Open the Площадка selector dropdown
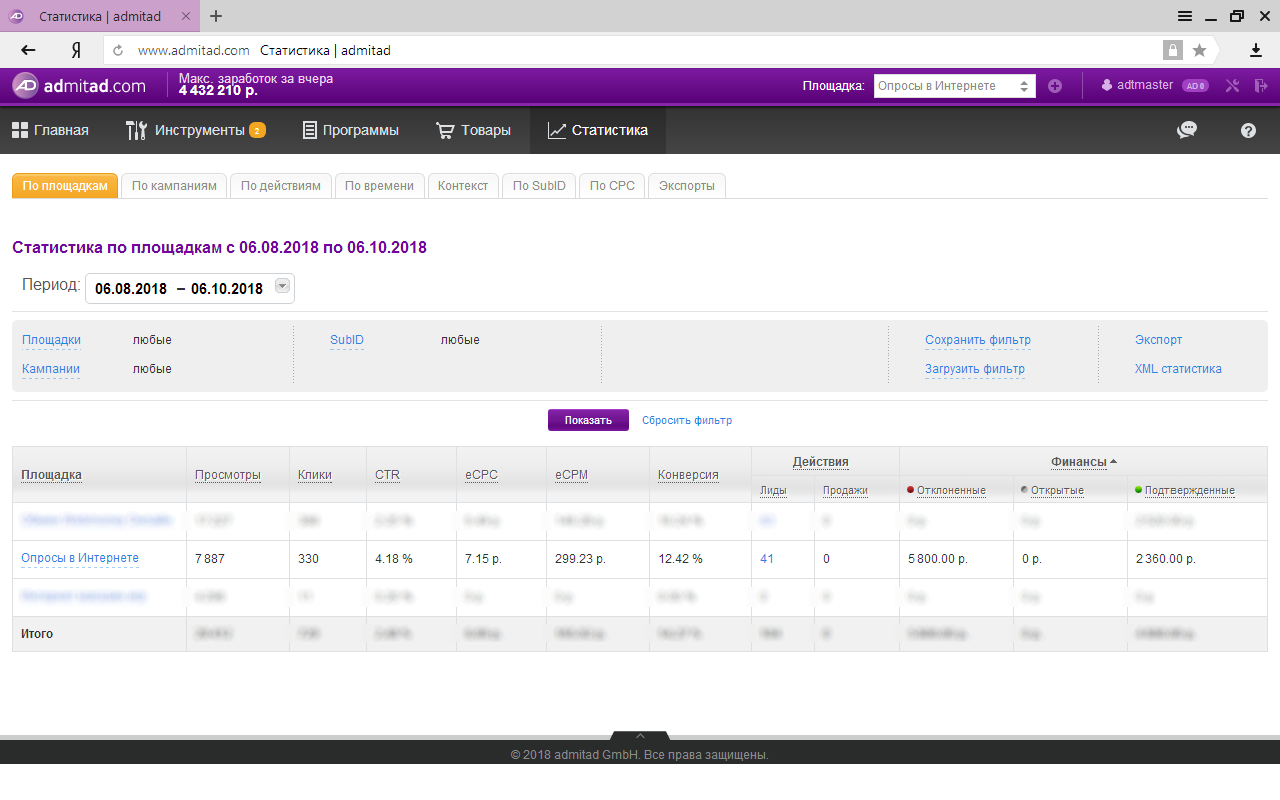Image resolution: width=1280 pixels, height=800 pixels. click(x=955, y=86)
